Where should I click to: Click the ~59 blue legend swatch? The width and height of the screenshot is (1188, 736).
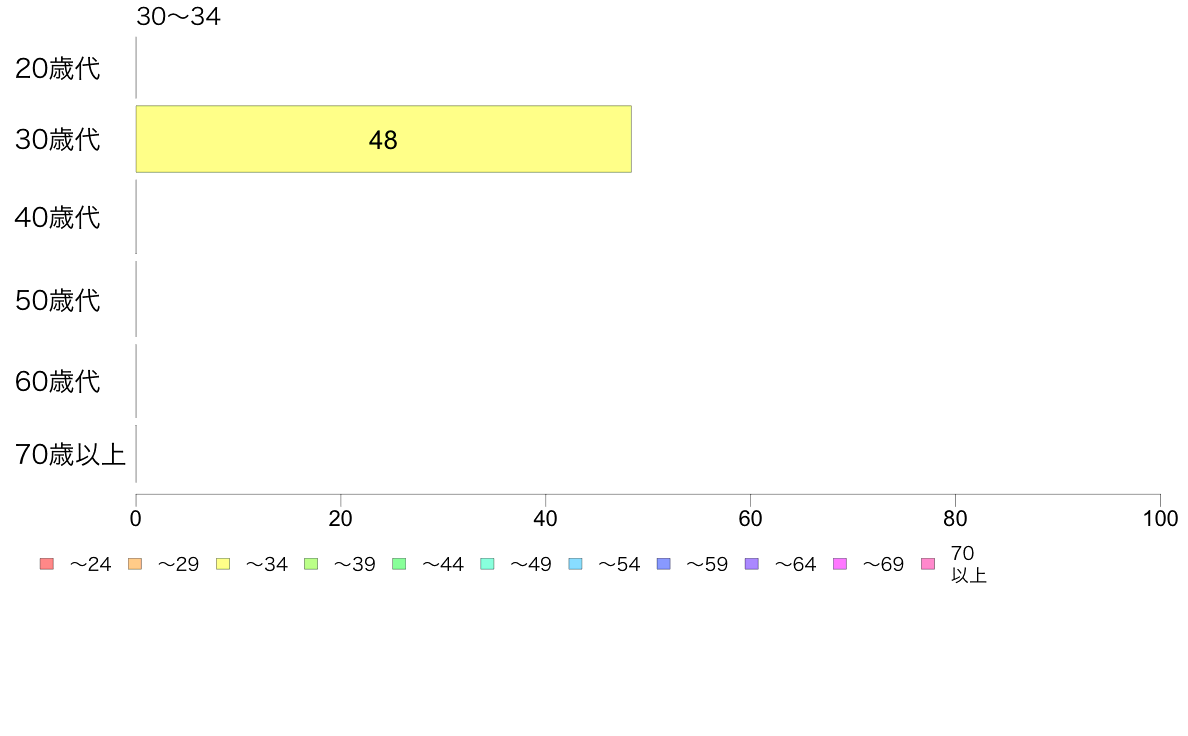(x=664, y=564)
